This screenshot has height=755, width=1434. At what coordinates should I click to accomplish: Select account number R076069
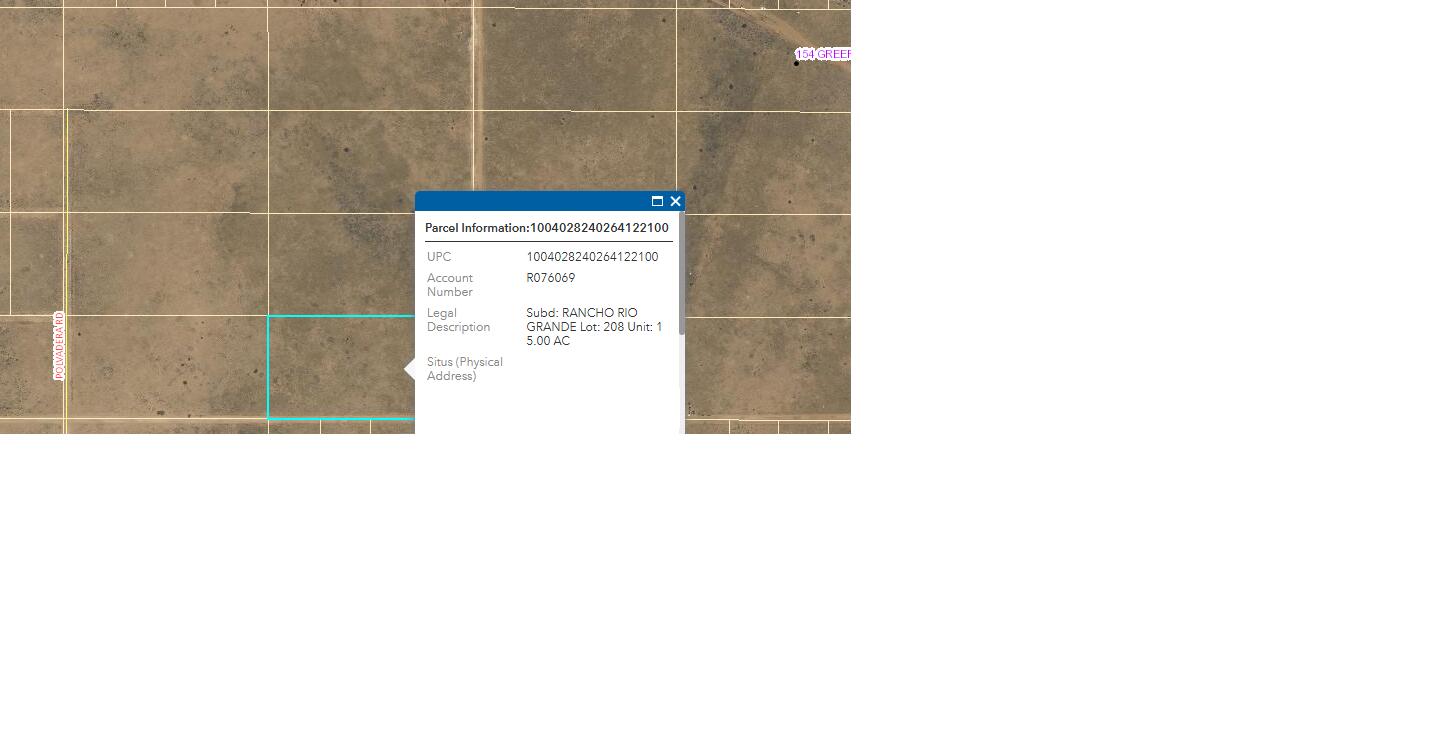click(551, 278)
